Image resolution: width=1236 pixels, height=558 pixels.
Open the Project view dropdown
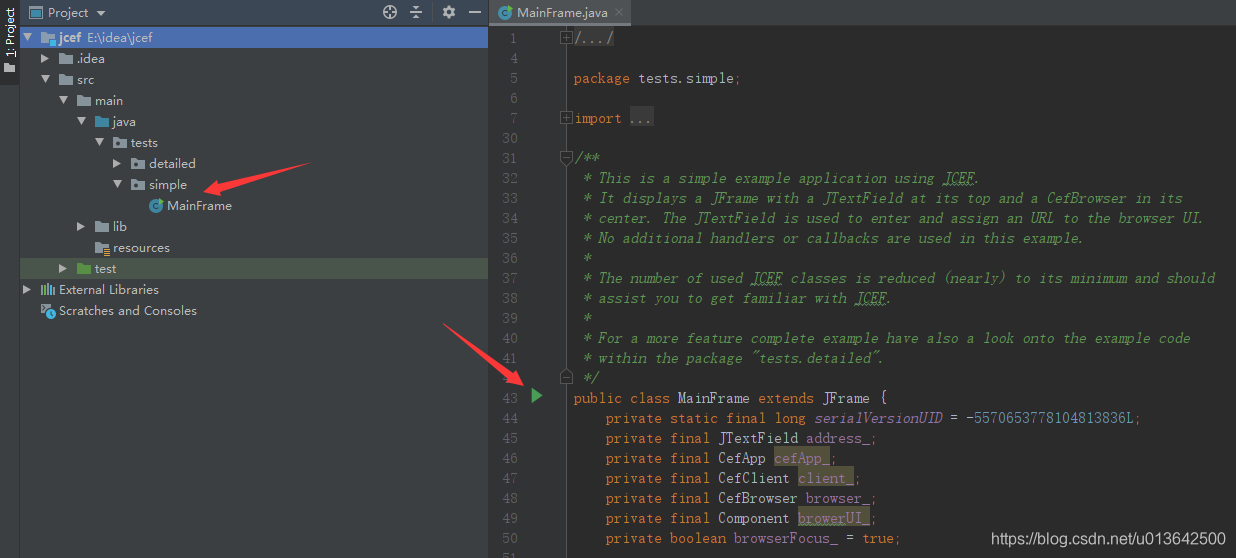[x=102, y=13]
